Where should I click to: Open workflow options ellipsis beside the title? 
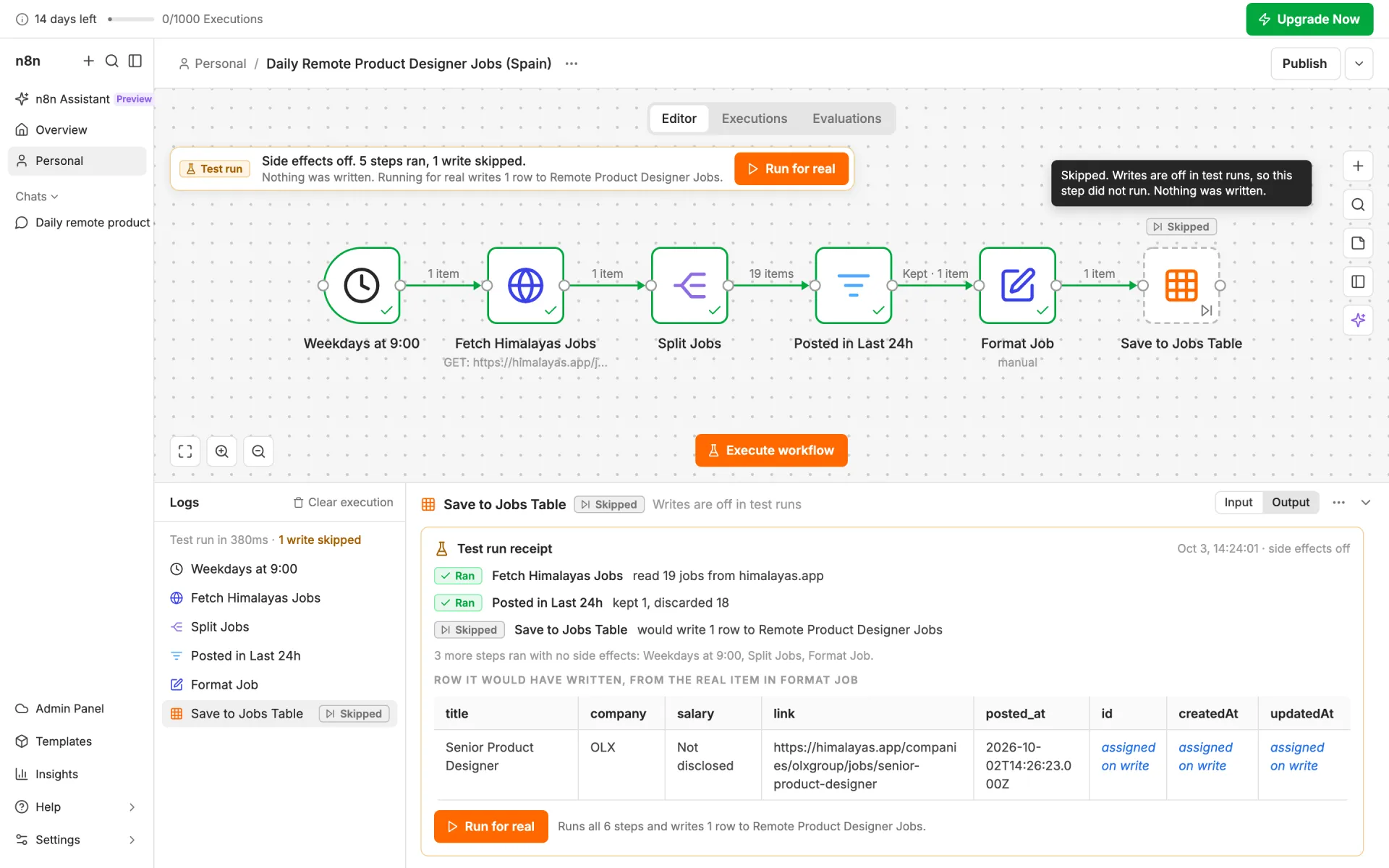(572, 64)
